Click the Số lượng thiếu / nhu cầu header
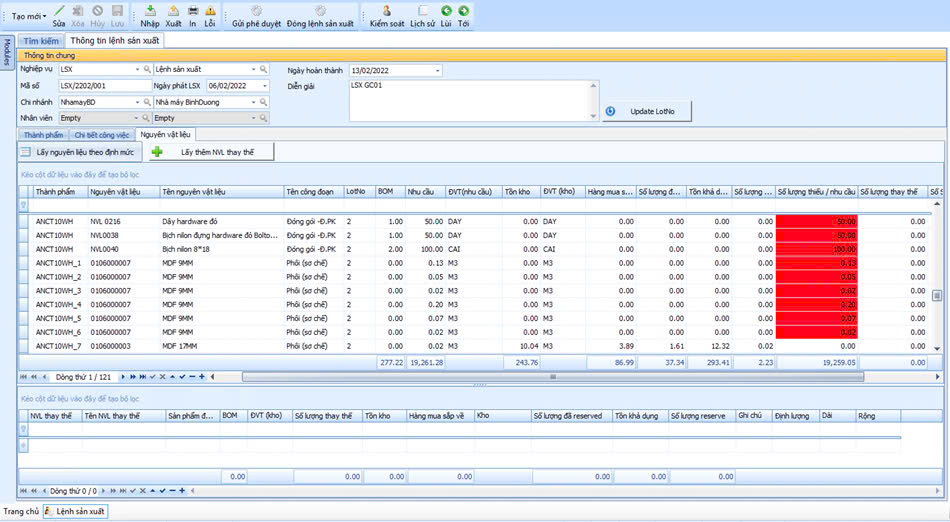The height and width of the screenshot is (522, 950). coord(816,192)
